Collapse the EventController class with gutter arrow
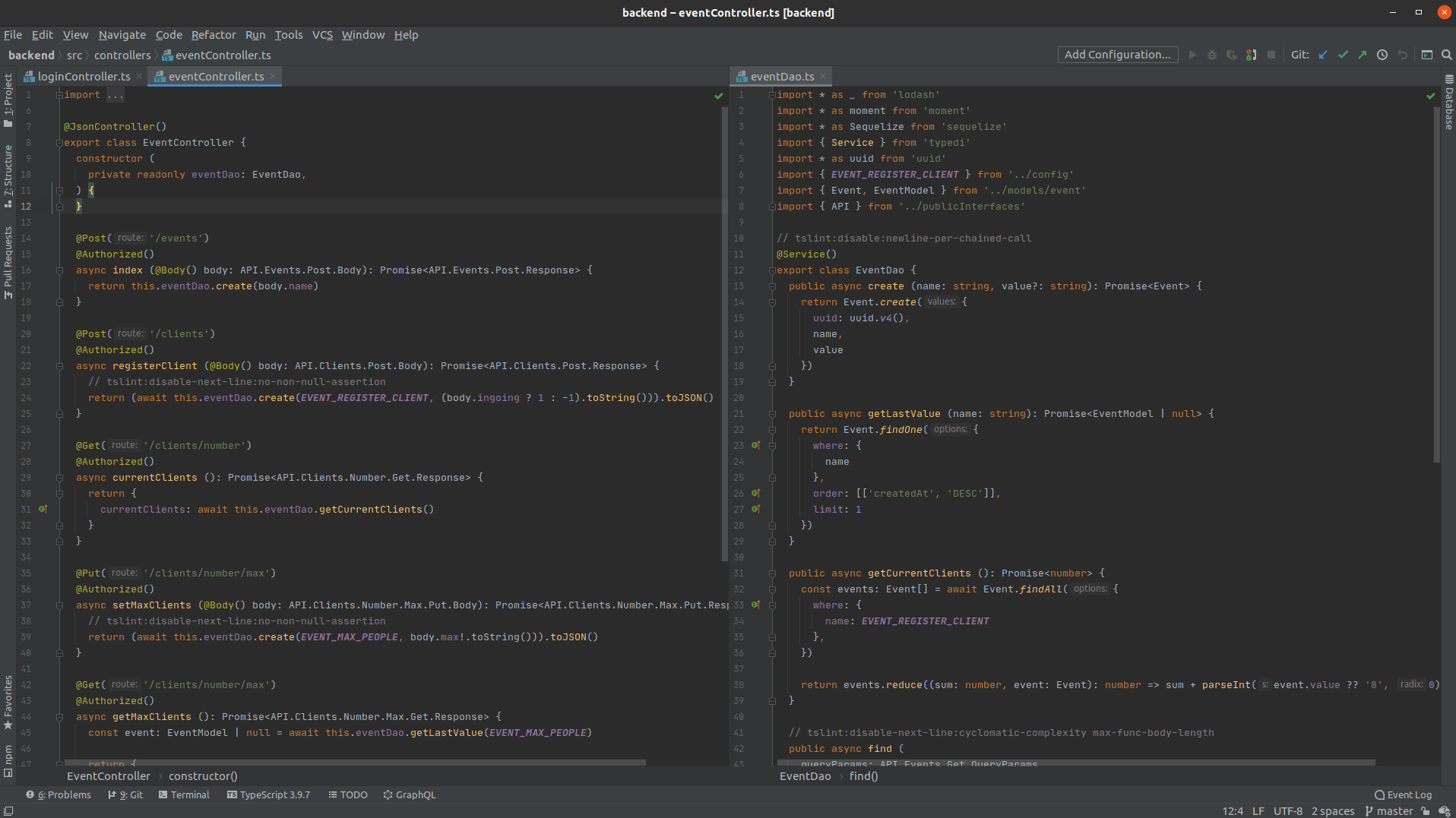Image resolution: width=1456 pixels, height=818 pixels. tap(60, 142)
